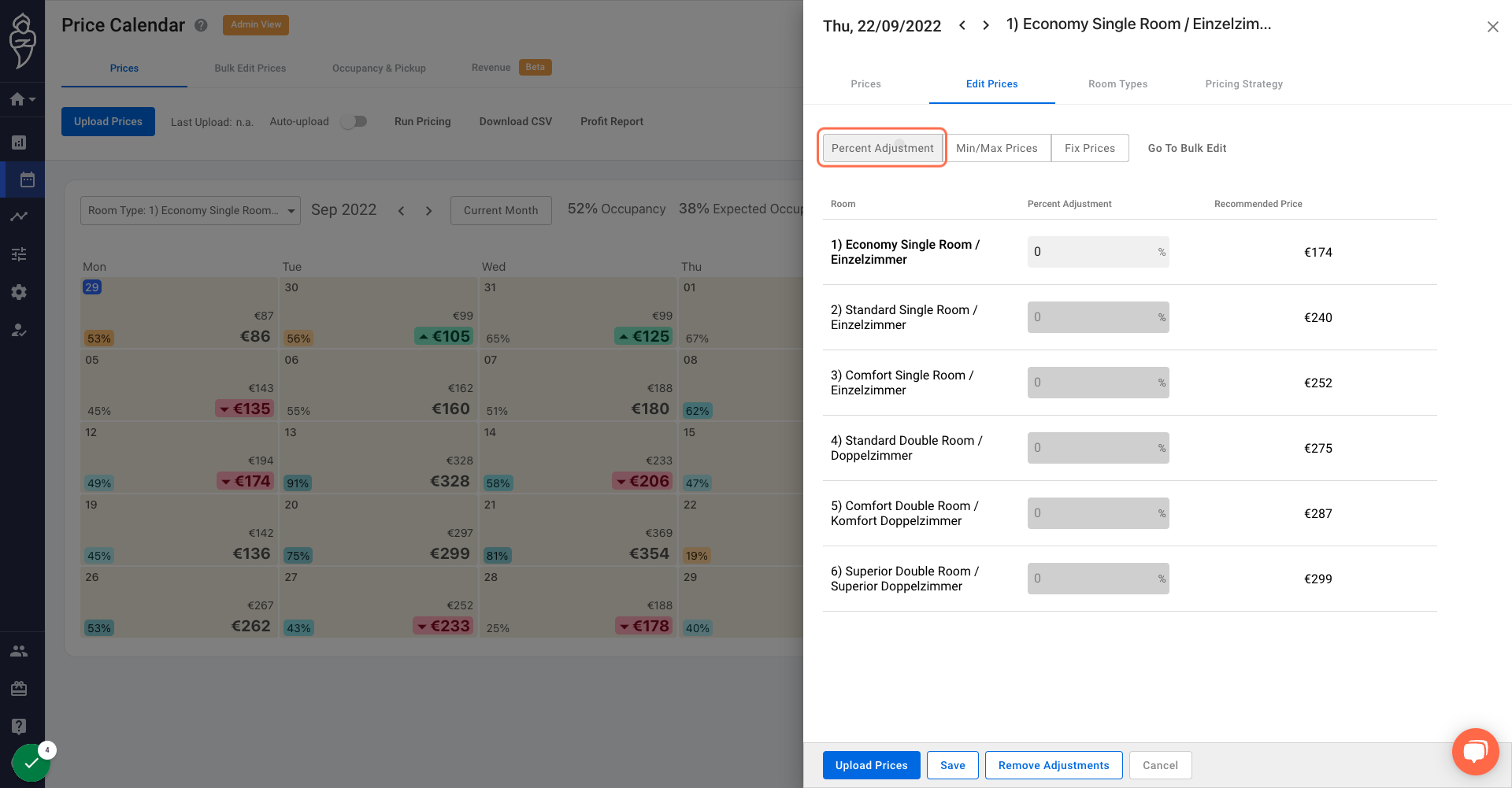Click the Remove Adjustments button
Viewport: 1512px width, 788px height.
(1054, 765)
